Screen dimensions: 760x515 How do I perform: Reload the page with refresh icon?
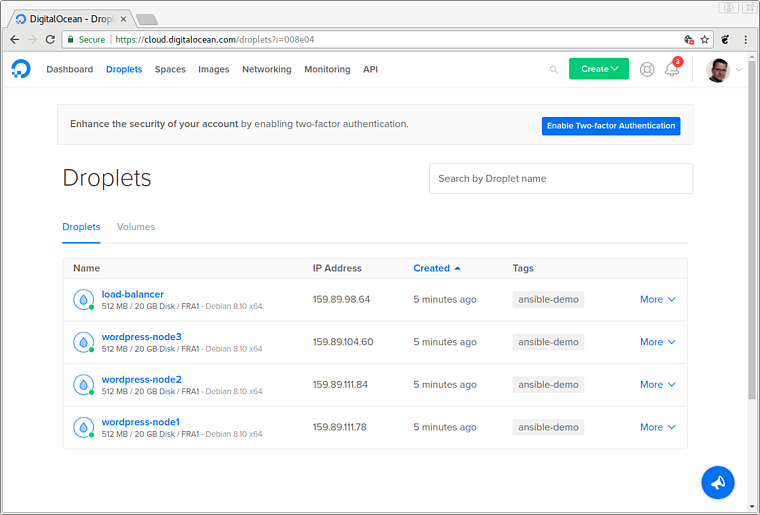[x=50, y=40]
